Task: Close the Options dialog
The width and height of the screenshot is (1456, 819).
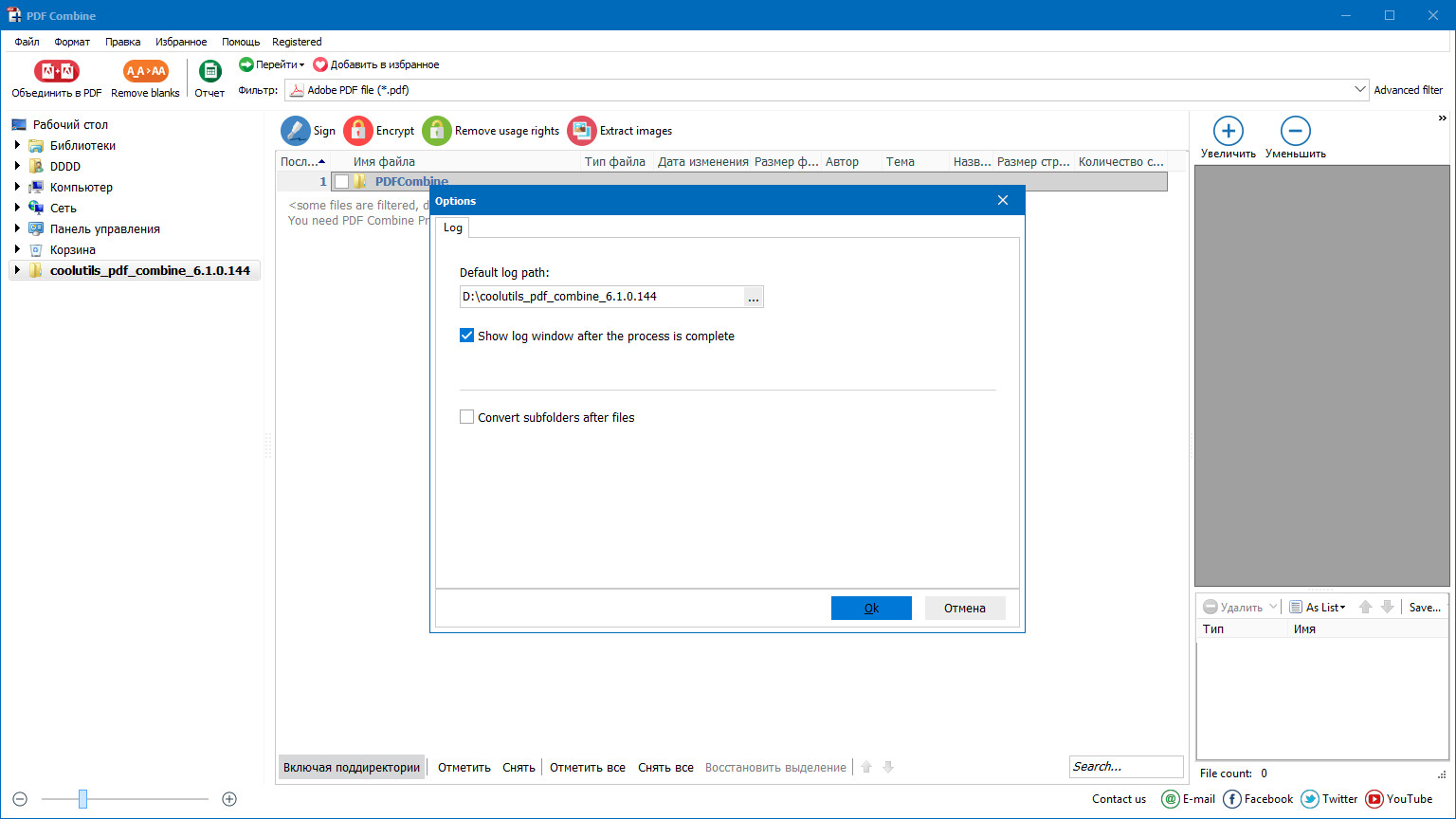Action: pyautogui.click(x=1003, y=200)
